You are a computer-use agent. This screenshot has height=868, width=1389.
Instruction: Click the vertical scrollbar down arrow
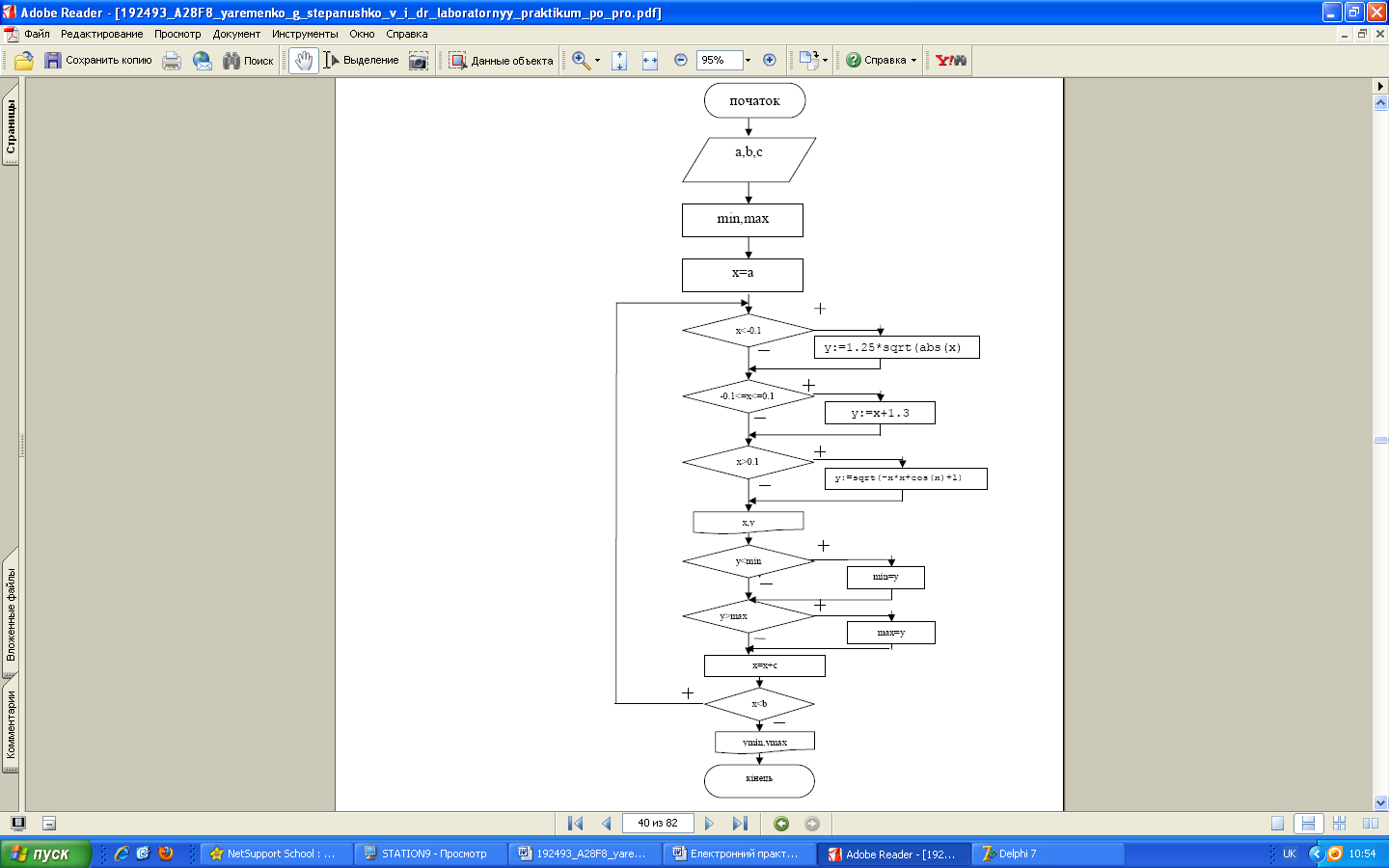(1380, 802)
